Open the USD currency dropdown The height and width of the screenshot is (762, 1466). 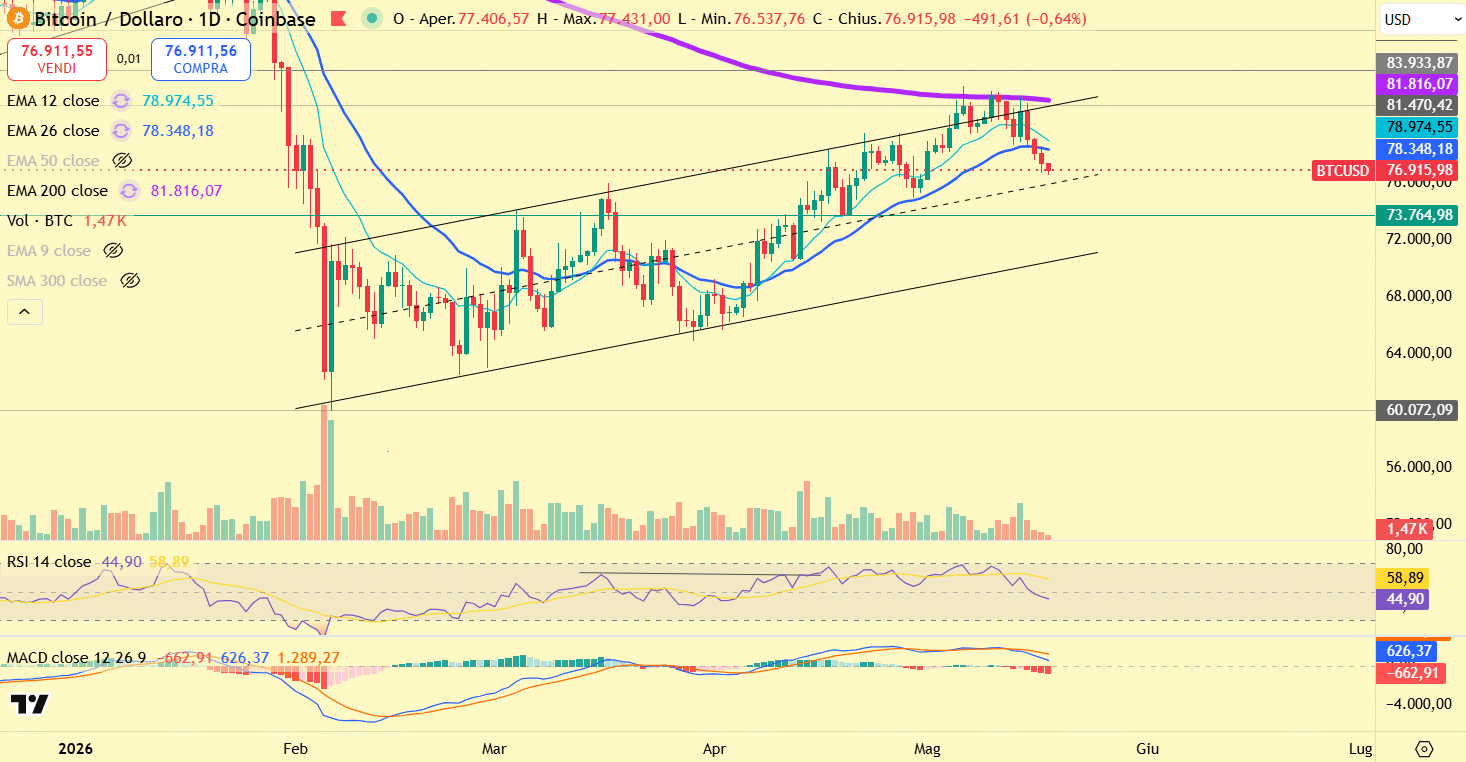tap(1422, 19)
